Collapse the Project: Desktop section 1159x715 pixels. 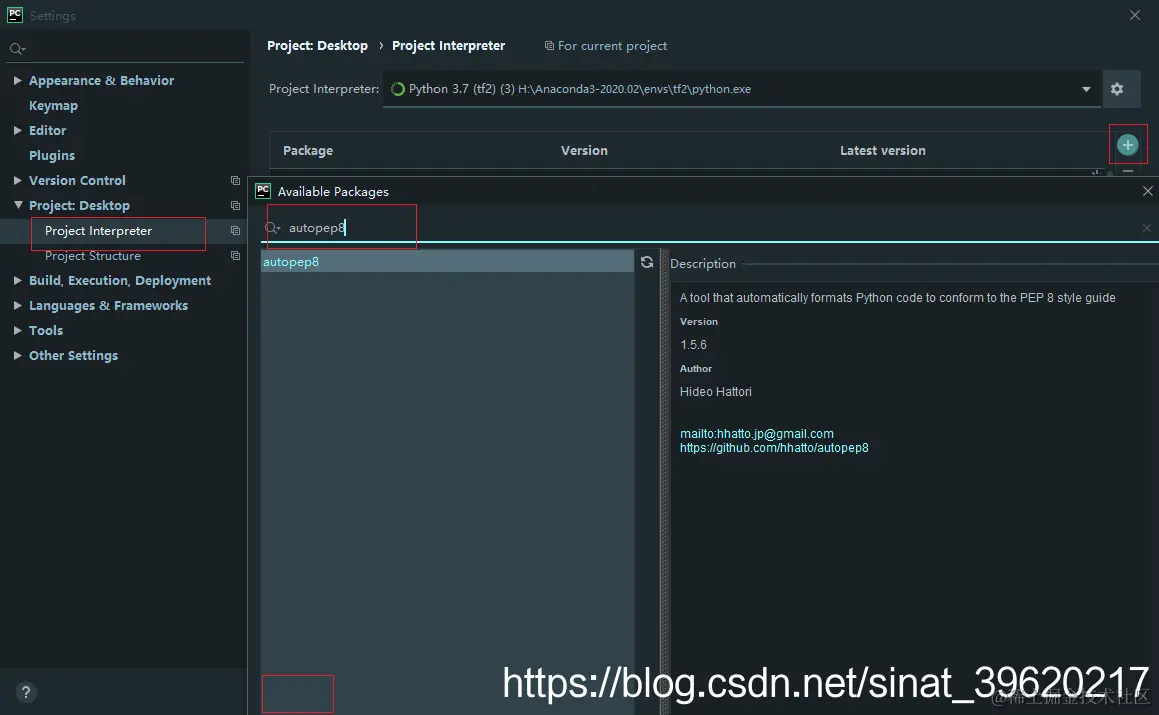click(18, 206)
